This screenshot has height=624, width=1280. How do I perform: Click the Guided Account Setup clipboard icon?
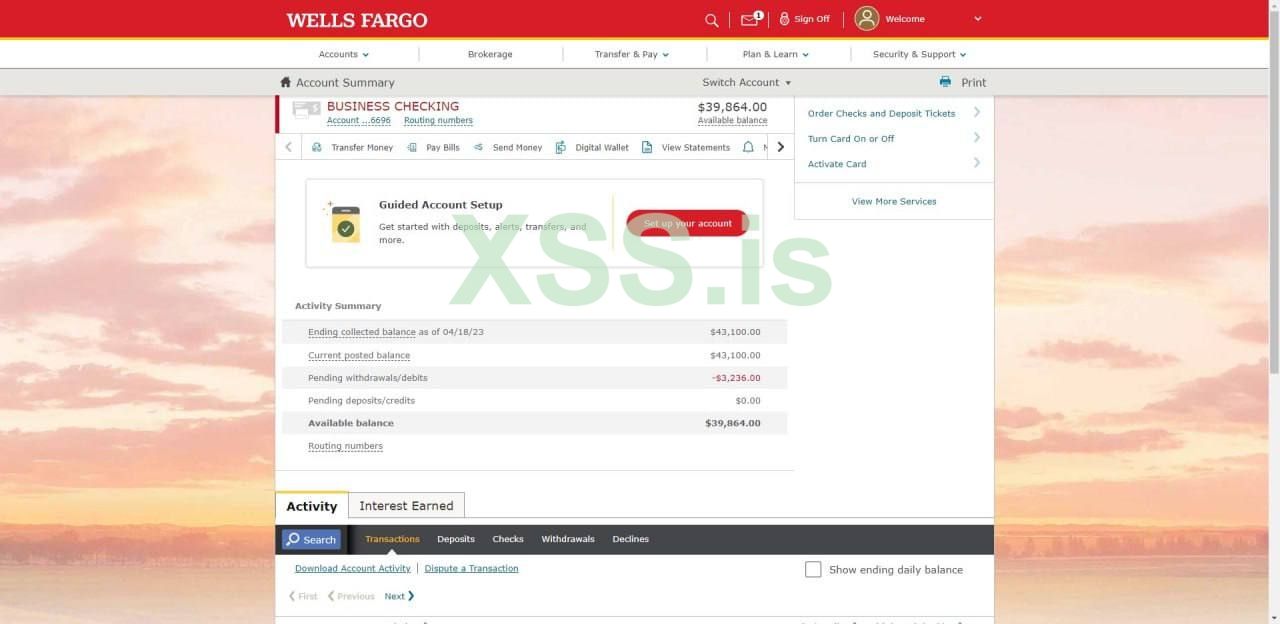point(344,224)
